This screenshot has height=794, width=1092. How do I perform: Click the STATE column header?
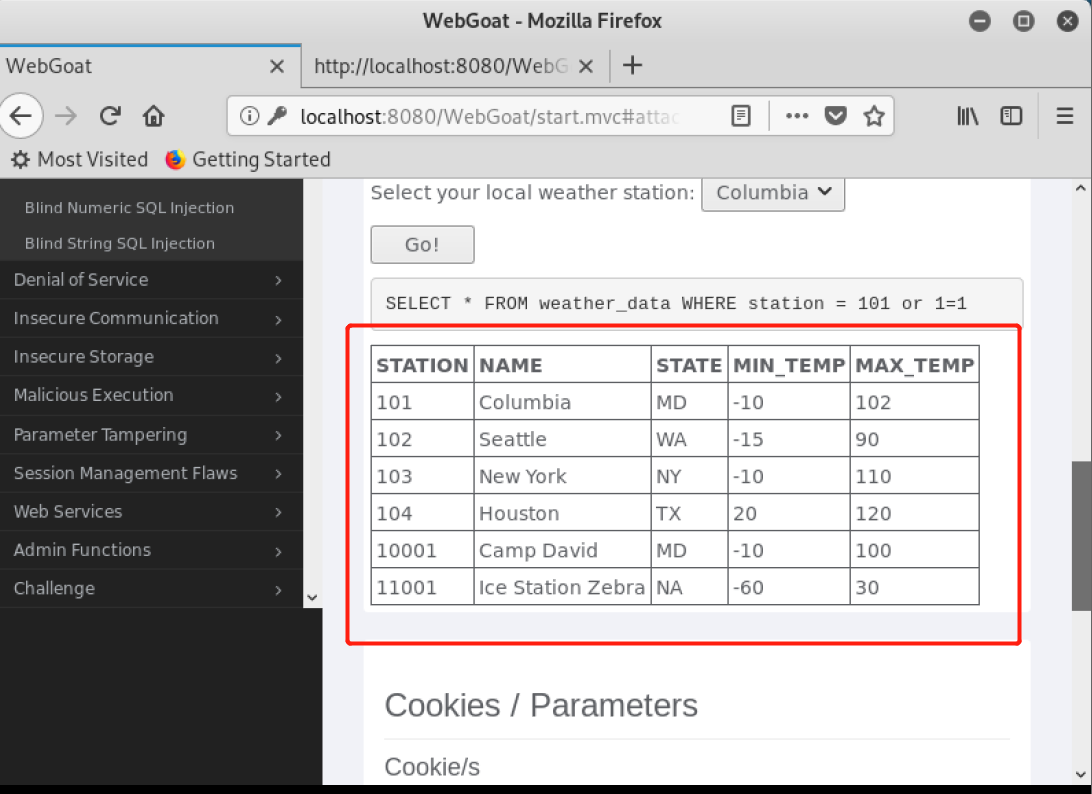click(x=689, y=364)
